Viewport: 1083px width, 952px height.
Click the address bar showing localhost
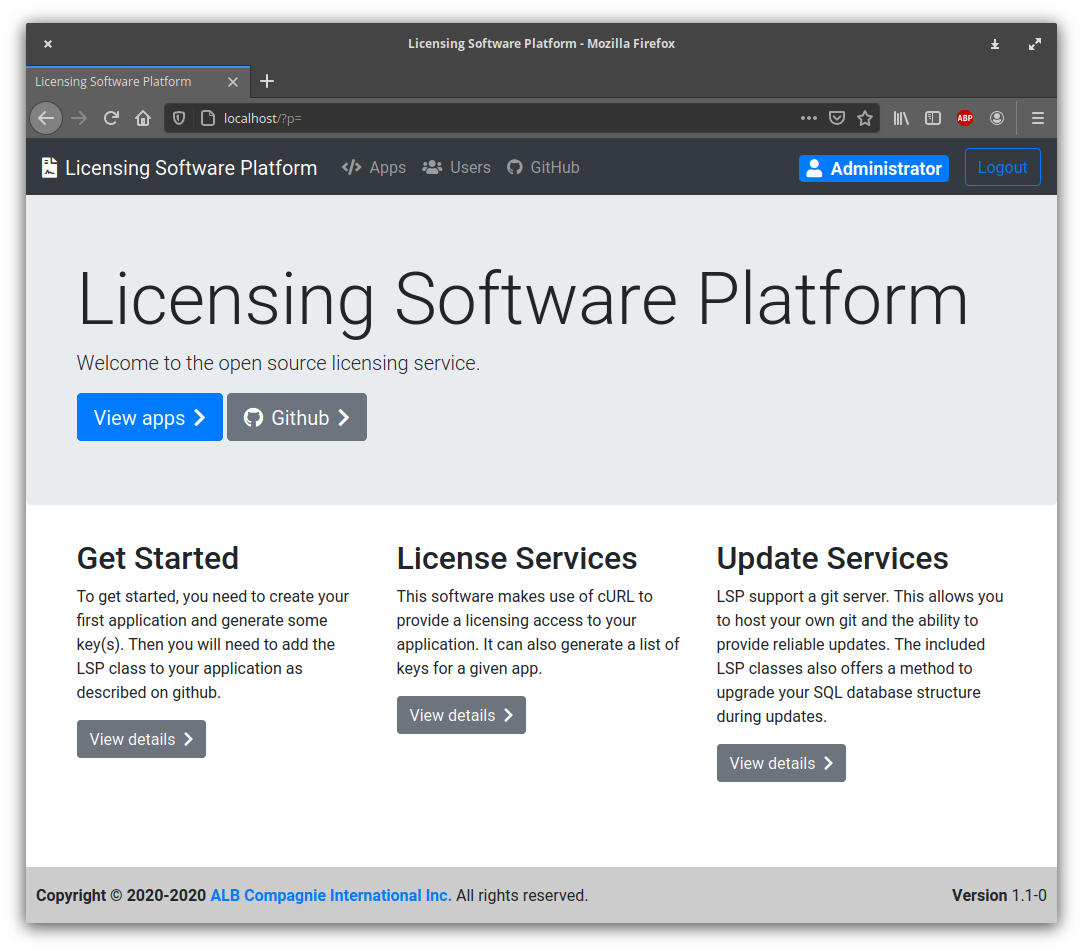pos(400,117)
